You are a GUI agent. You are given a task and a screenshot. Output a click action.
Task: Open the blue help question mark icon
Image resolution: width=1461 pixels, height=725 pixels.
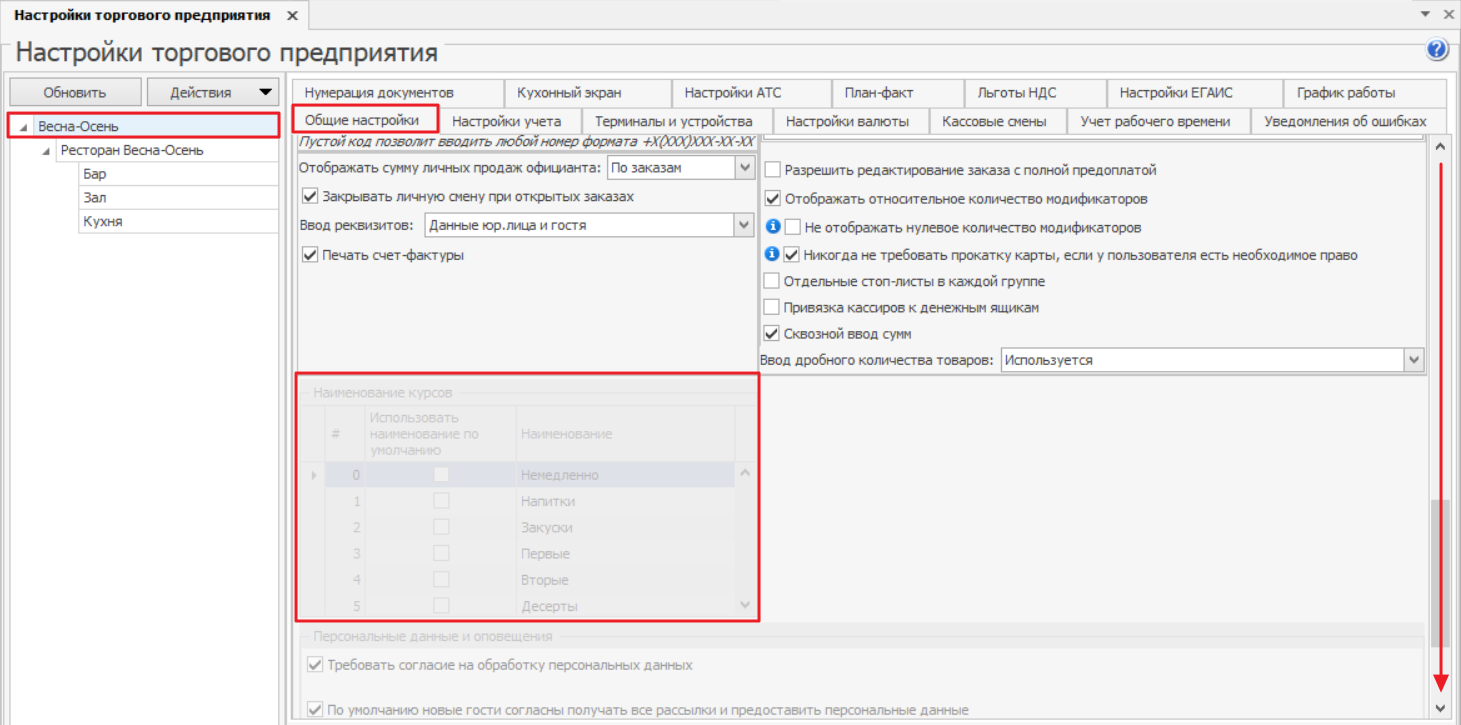[1437, 51]
